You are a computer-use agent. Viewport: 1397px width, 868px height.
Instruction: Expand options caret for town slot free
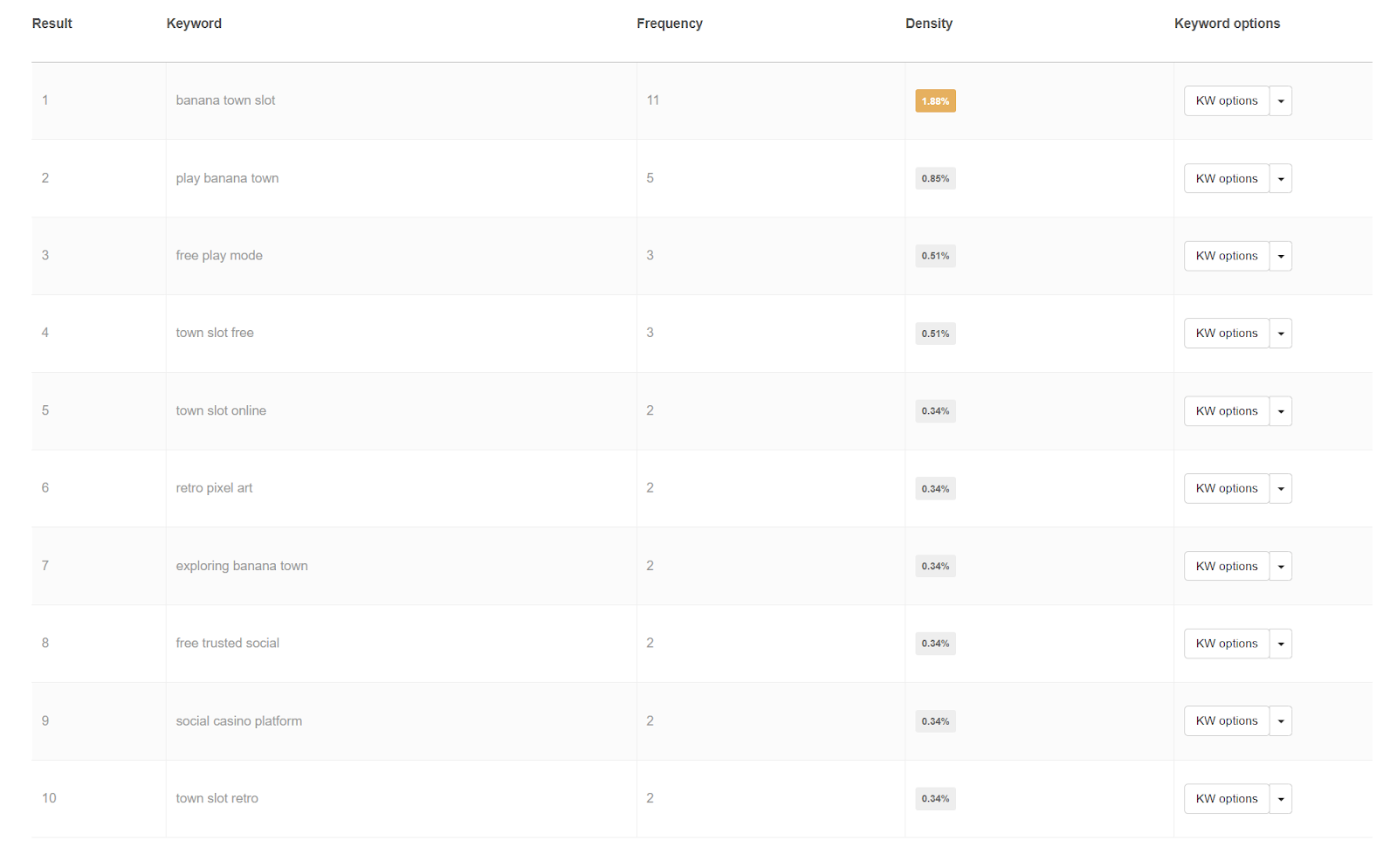tap(1280, 334)
